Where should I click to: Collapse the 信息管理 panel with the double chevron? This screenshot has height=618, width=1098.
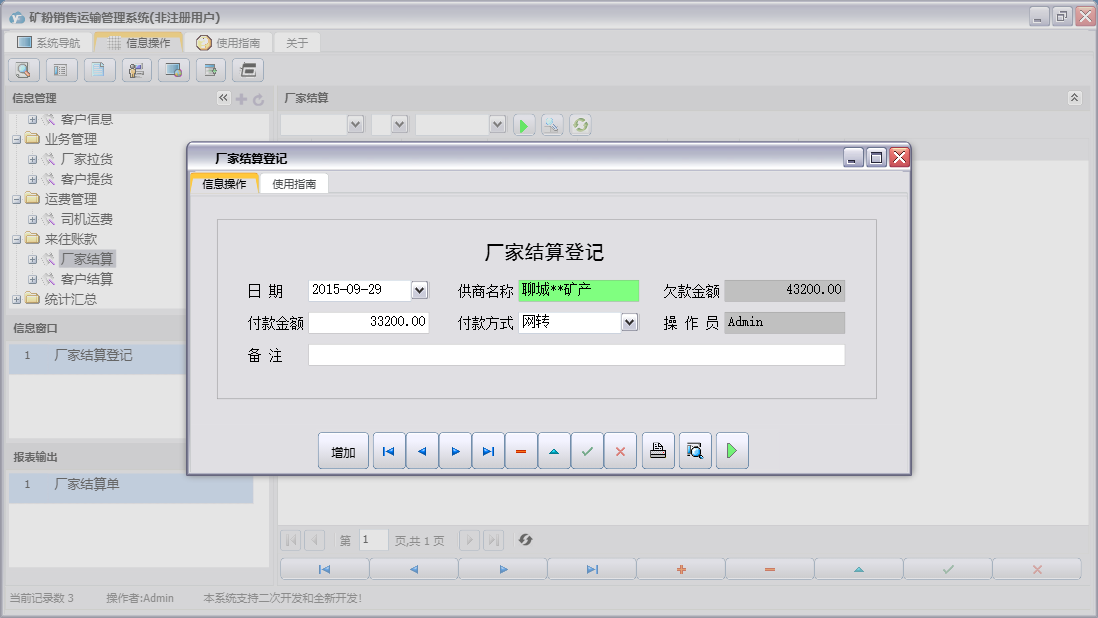[223, 98]
